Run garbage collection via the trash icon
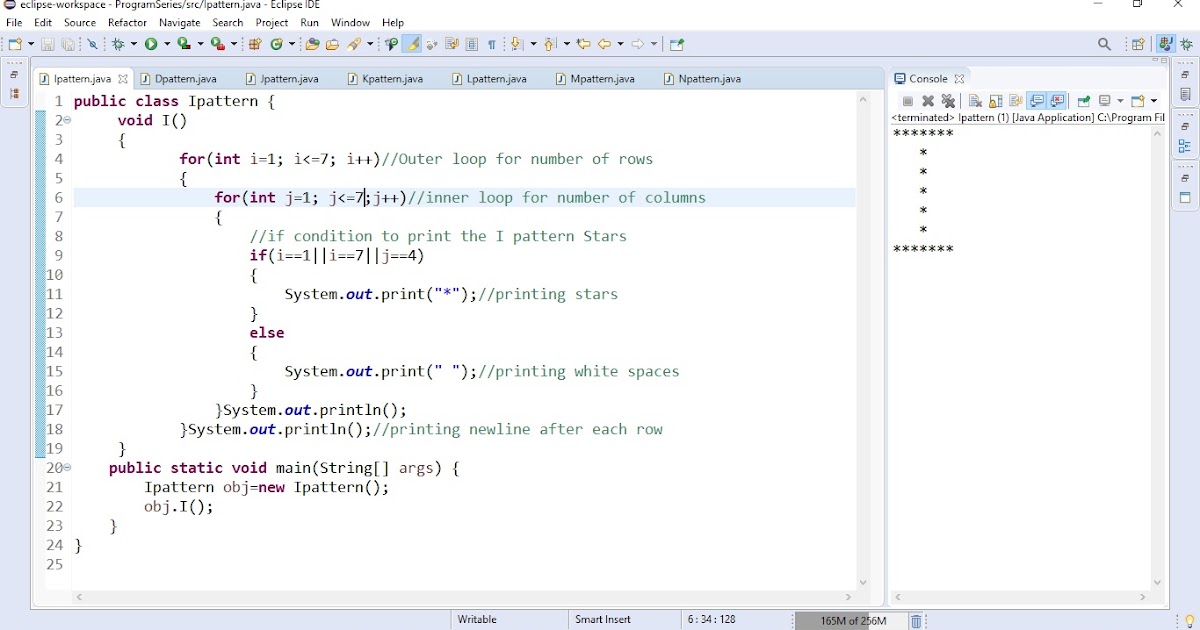This screenshot has width=1200, height=630. point(917,620)
